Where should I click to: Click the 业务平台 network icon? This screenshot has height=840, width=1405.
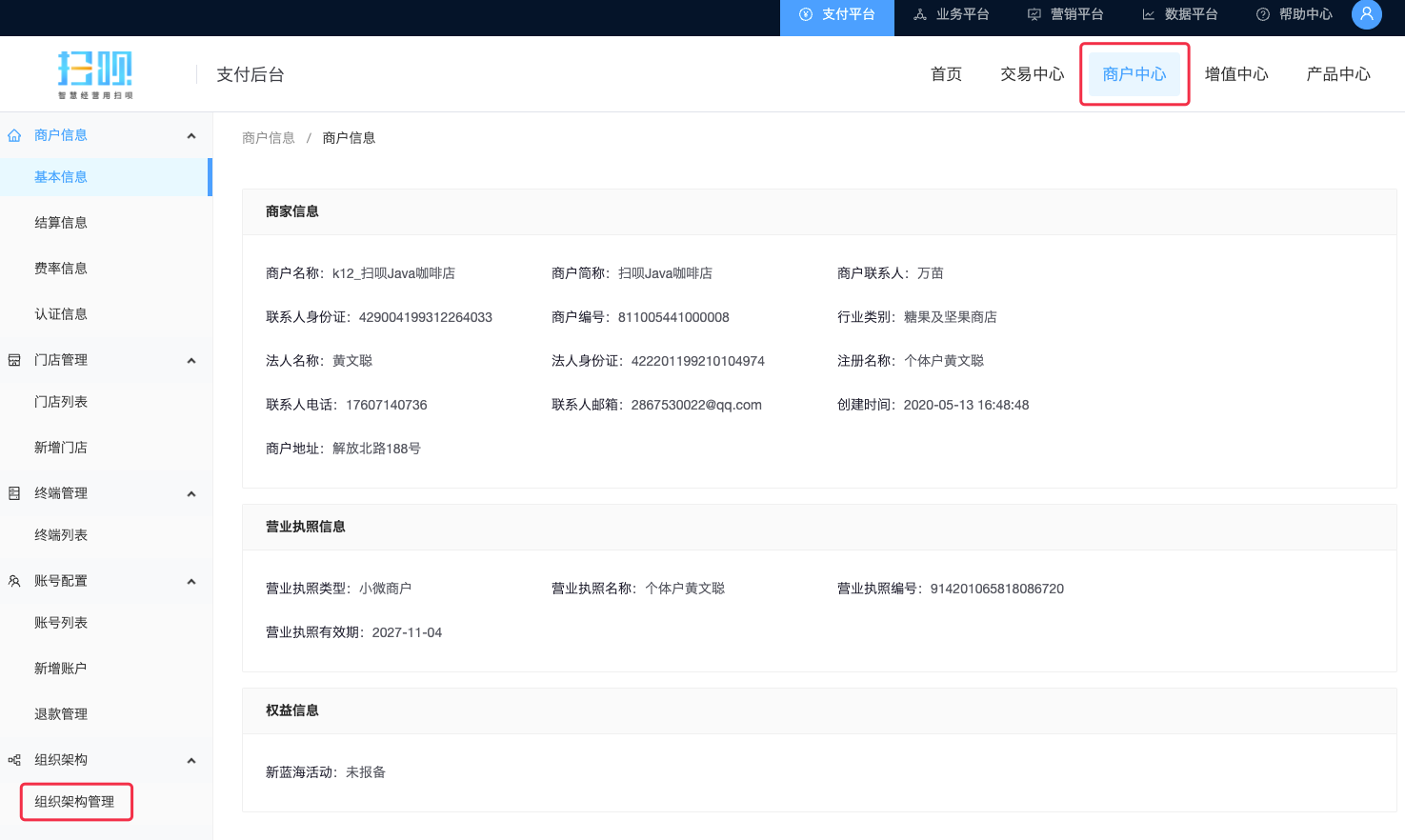920,14
